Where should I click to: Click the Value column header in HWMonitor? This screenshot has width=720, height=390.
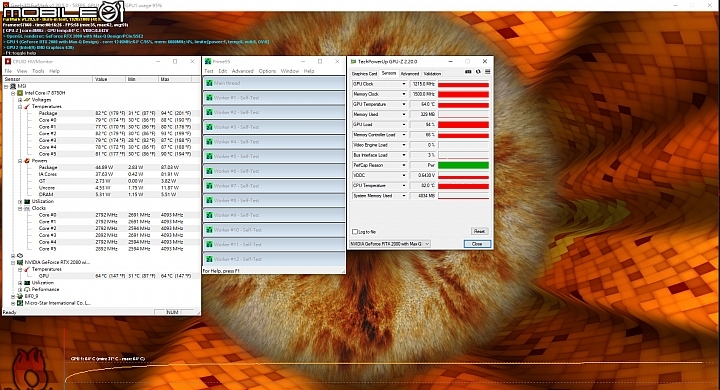109,79
